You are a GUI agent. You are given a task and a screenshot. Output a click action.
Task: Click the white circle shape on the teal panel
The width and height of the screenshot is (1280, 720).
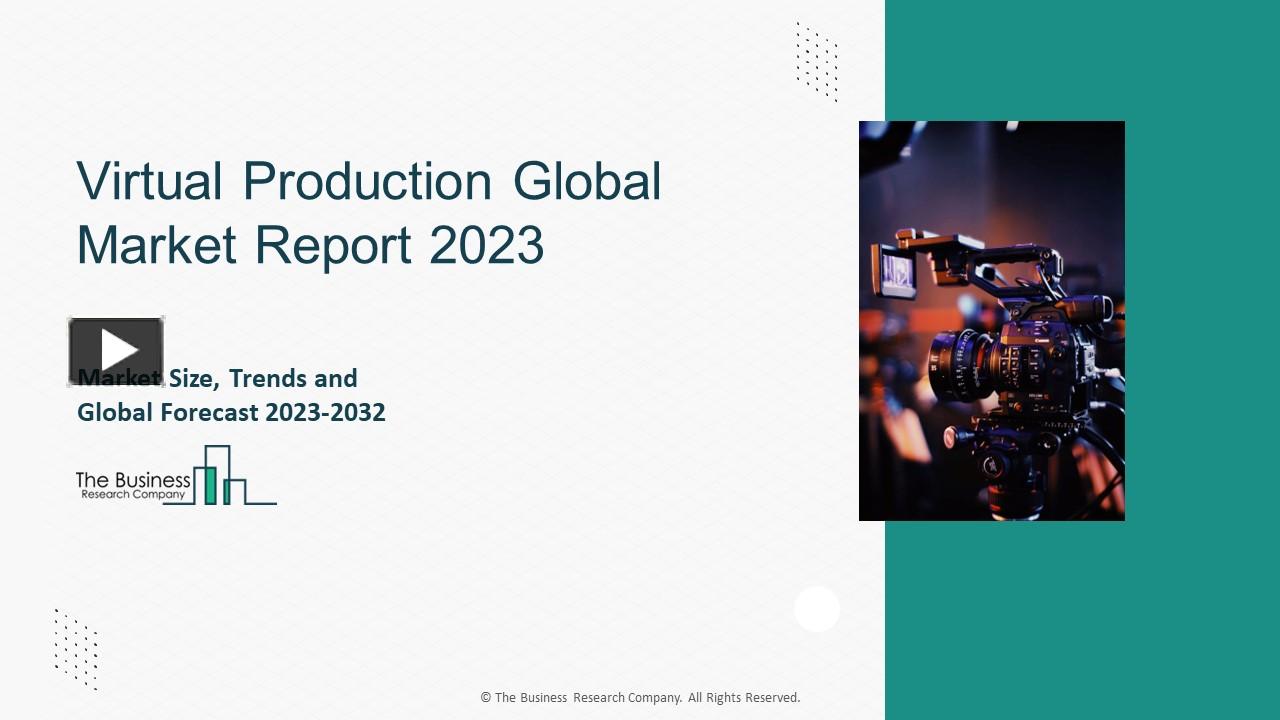(x=817, y=609)
